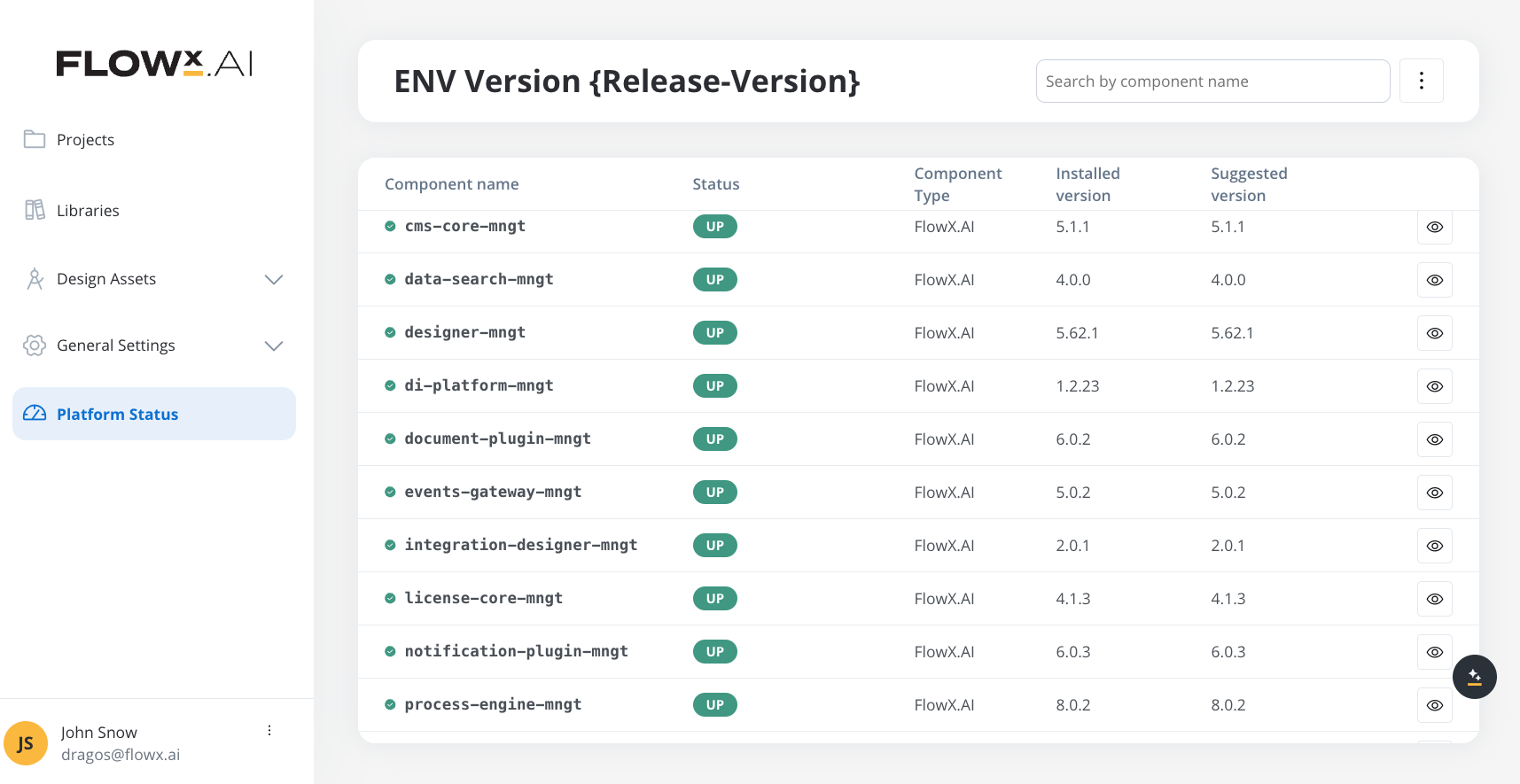The height and width of the screenshot is (784, 1520).
Task: Click the green status dot for process-engine-mngt
Action: [x=390, y=705]
